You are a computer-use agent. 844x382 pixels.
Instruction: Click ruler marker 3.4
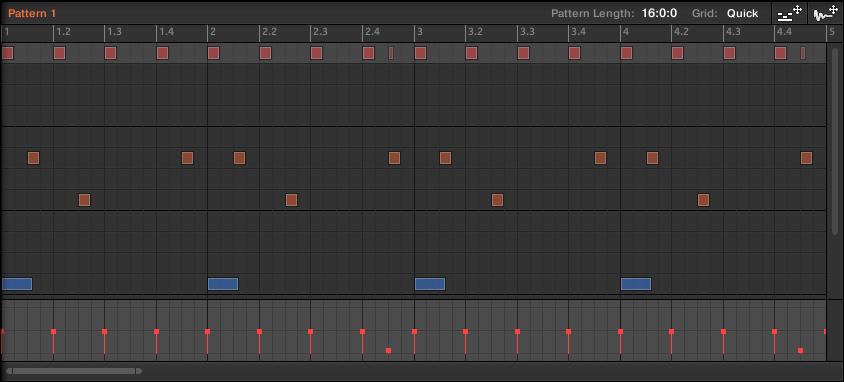point(578,32)
